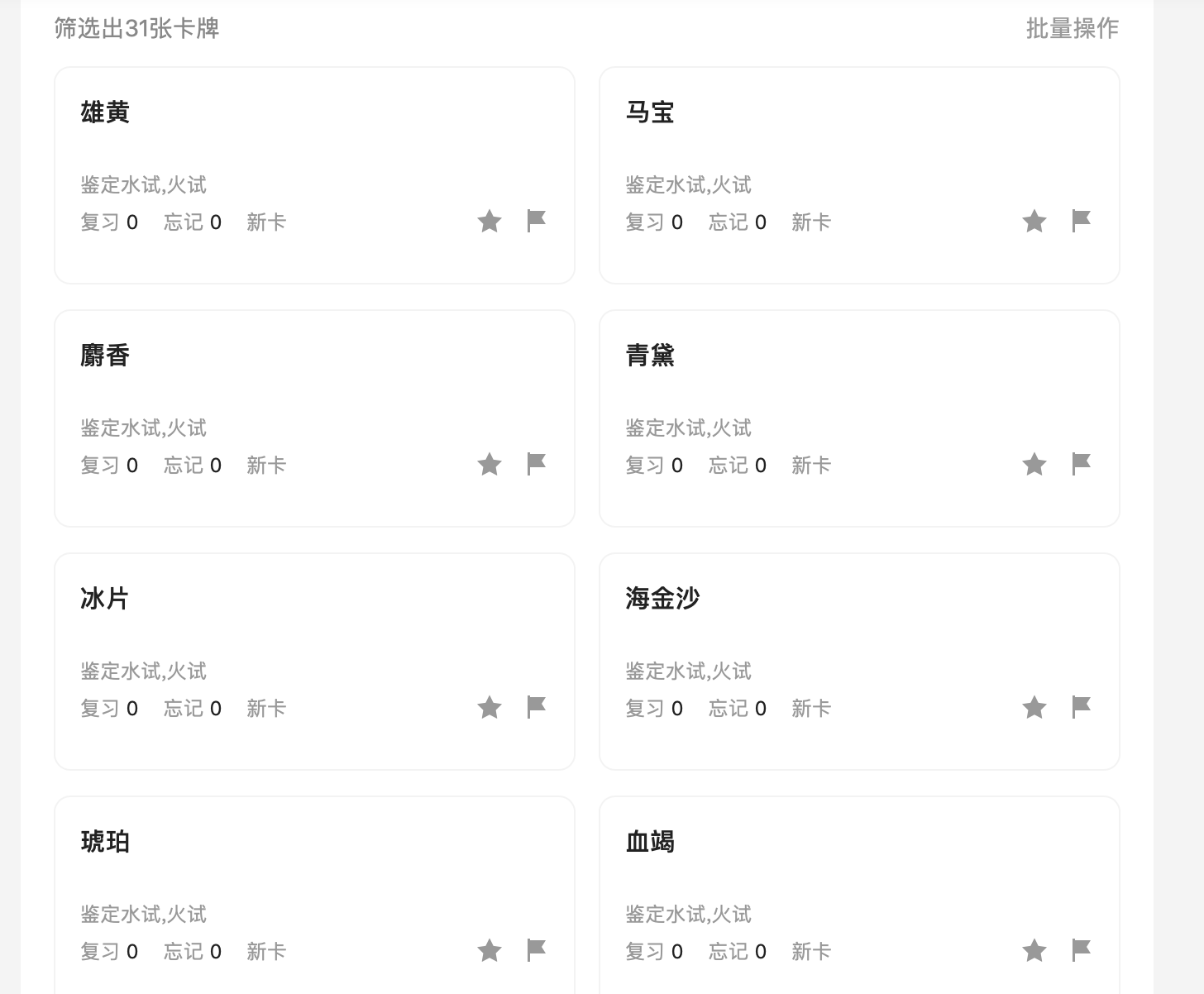The height and width of the screenshot is (994, 1204).
Task: Toggle star on 冰片 card
Action: 490,708
